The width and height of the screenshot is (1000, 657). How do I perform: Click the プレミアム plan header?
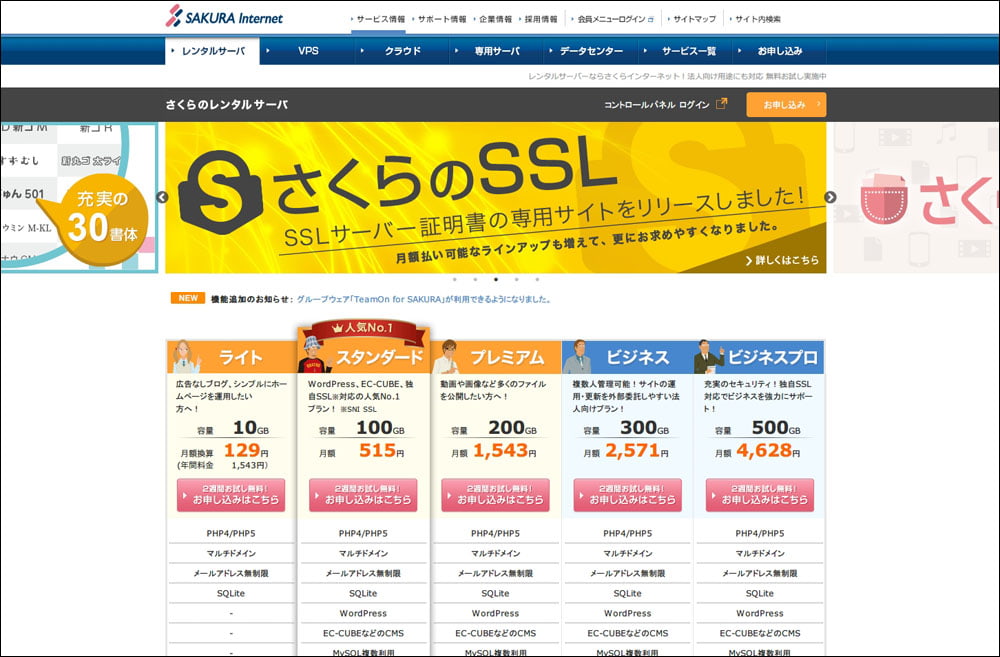[496, 357]
